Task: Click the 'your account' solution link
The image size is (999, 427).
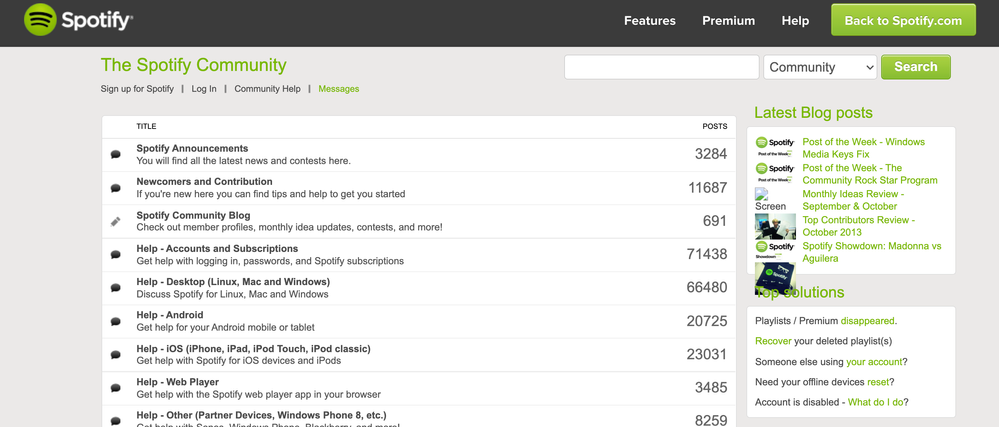Action: 874,361
